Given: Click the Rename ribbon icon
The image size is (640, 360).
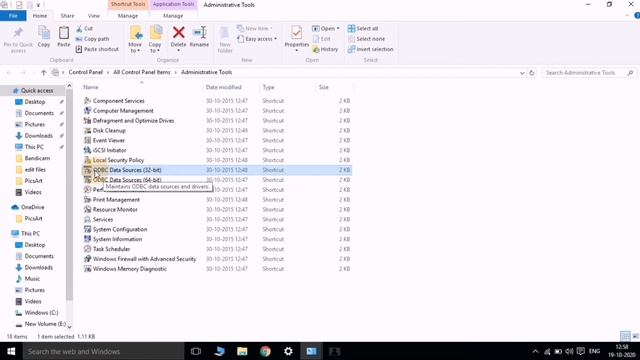Looking at the screenshot, I should tap(199, 33).
